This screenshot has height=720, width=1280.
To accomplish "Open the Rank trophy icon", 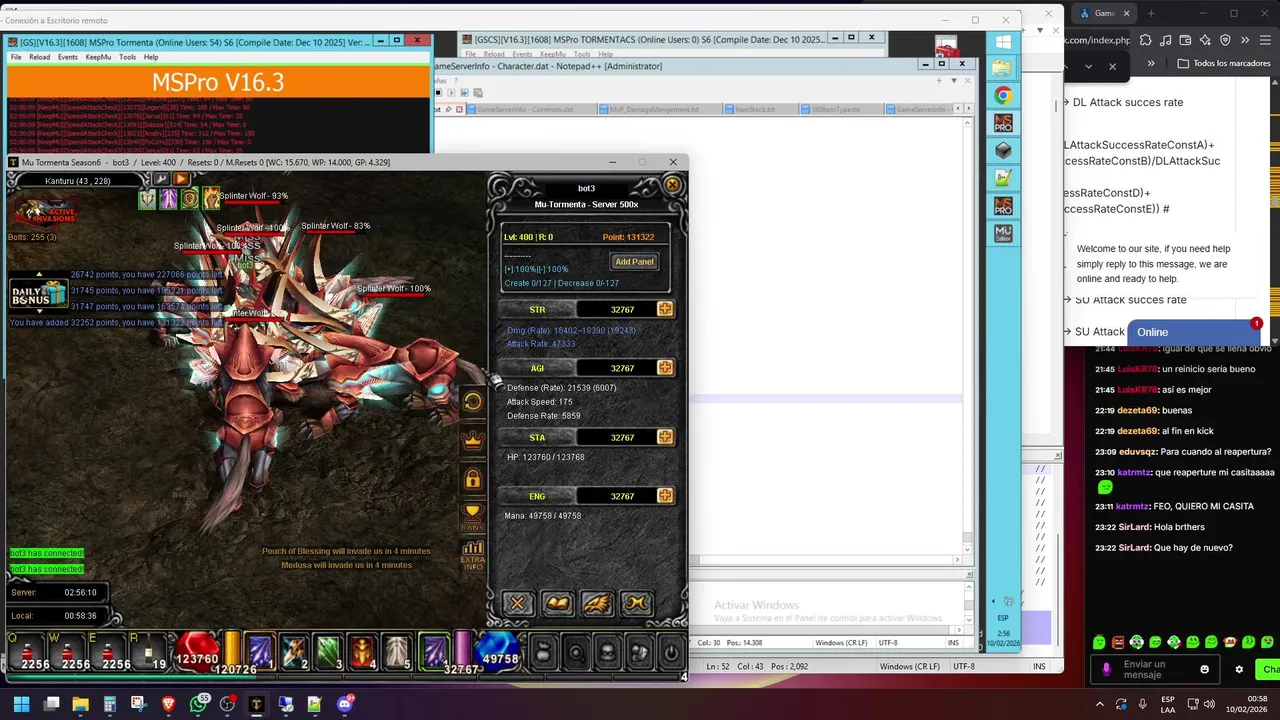I will [473, 516].
